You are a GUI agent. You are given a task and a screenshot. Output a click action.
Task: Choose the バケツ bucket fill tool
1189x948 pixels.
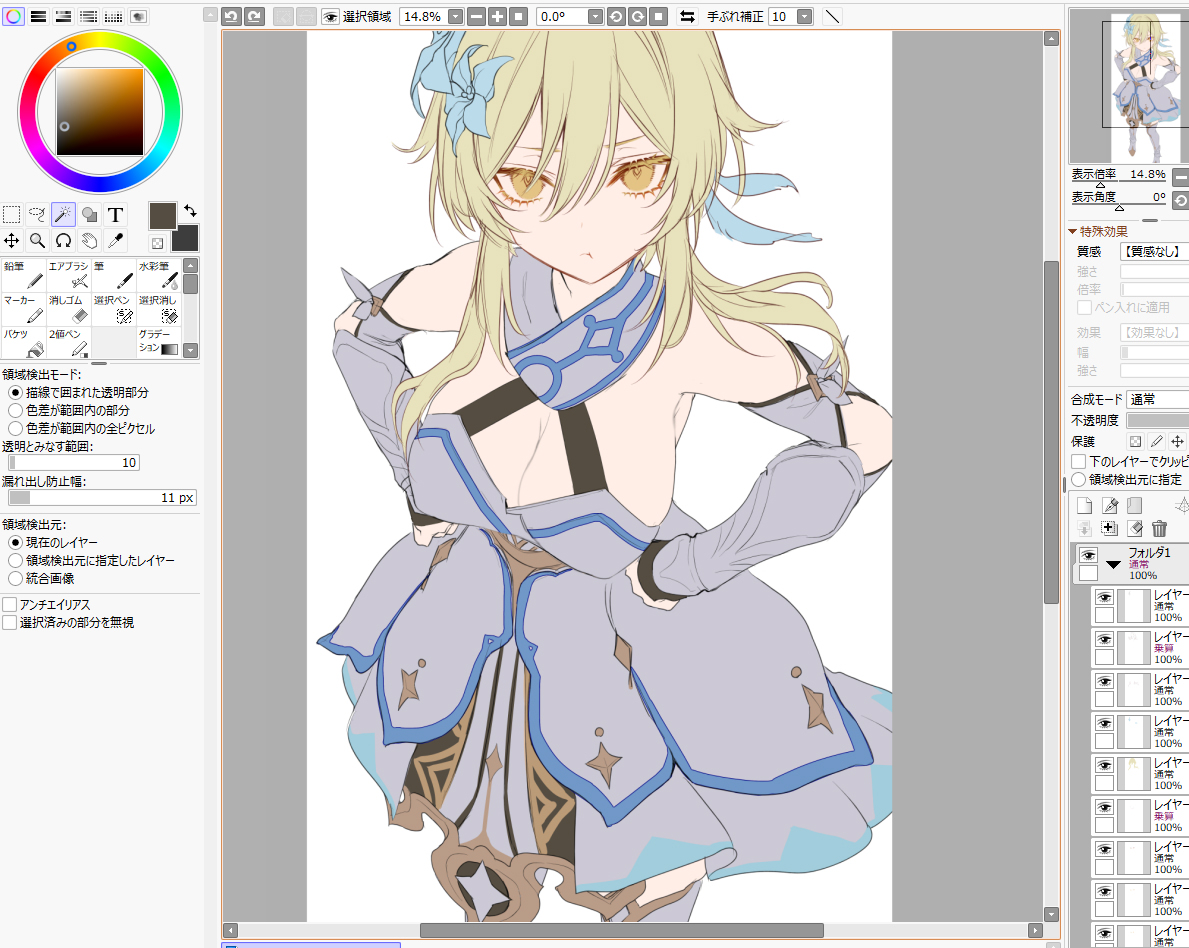24,342
